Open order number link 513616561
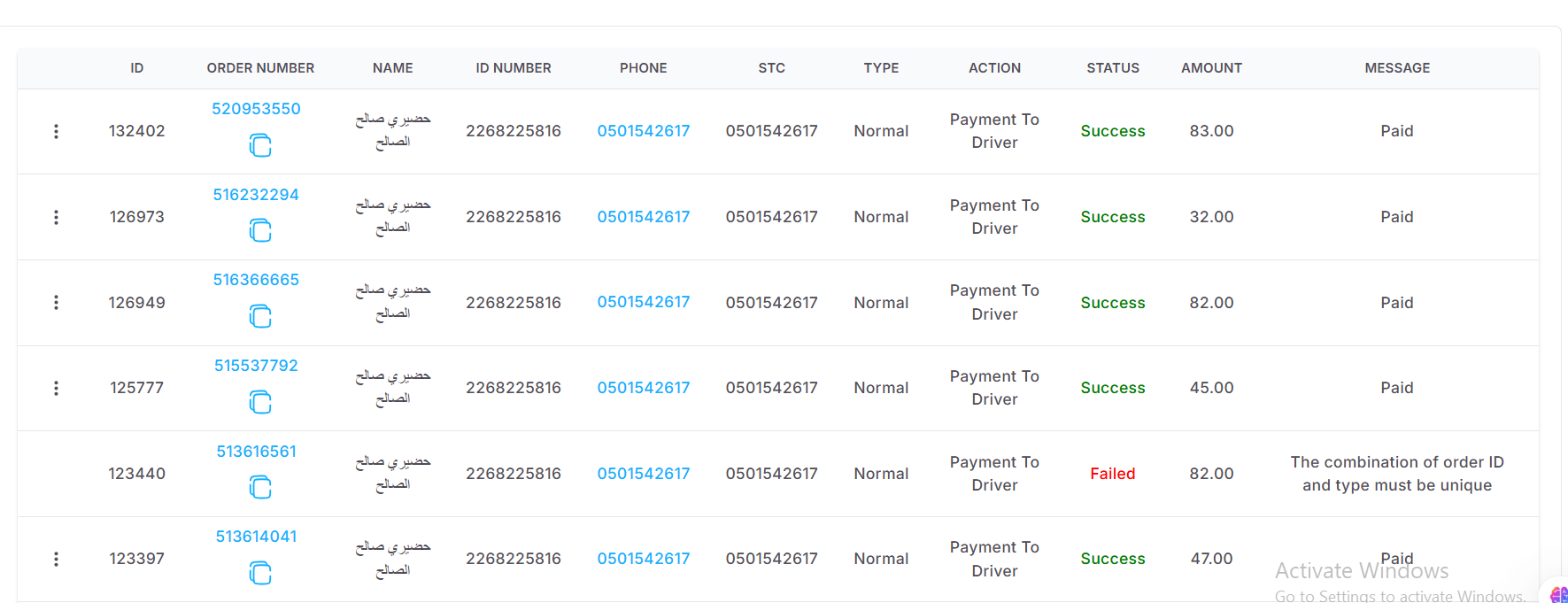This screenshot has height=603, width=1568. point(256,452)
